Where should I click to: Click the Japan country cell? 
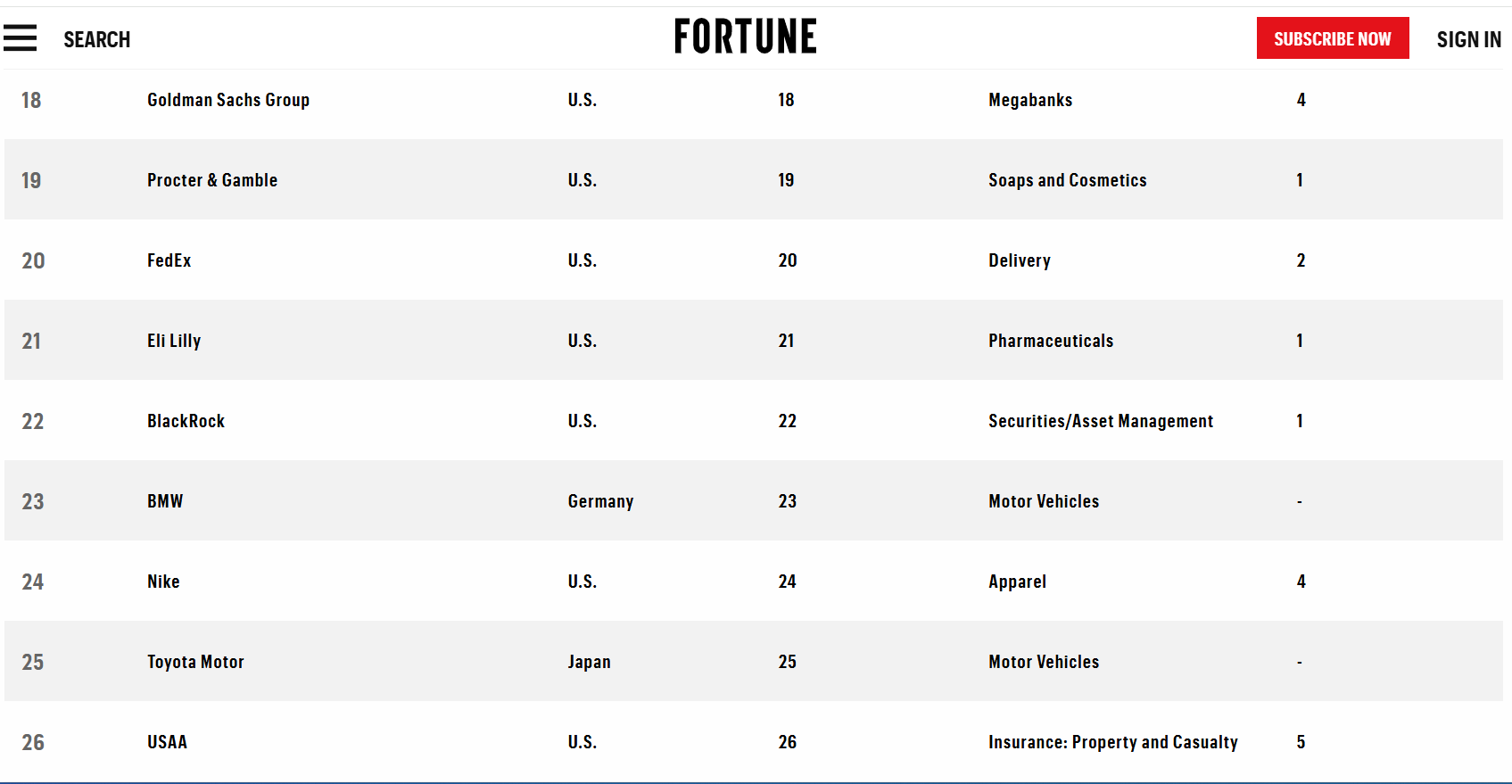(590, 662)
